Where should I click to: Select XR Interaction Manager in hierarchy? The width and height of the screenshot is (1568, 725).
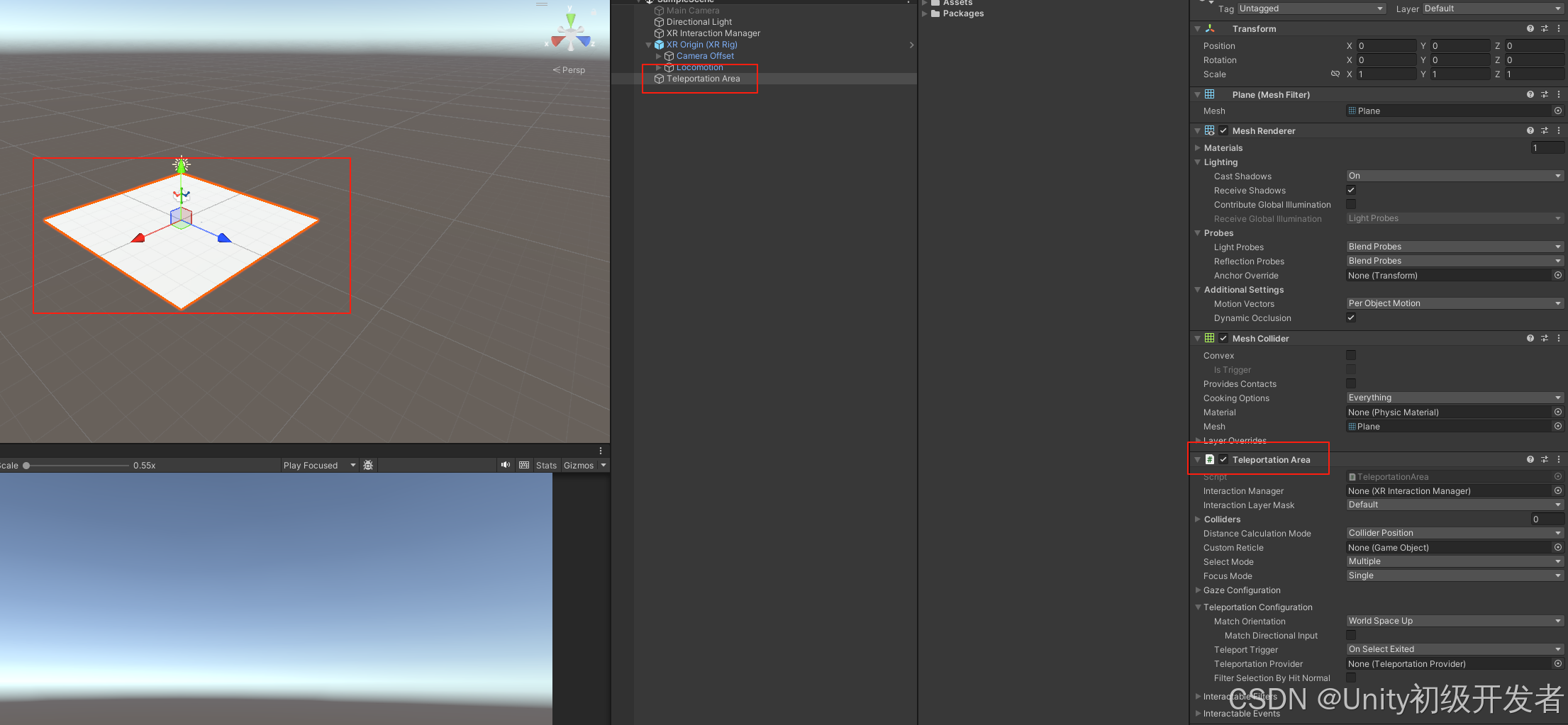pyautogui.click(x=713, y=33)
